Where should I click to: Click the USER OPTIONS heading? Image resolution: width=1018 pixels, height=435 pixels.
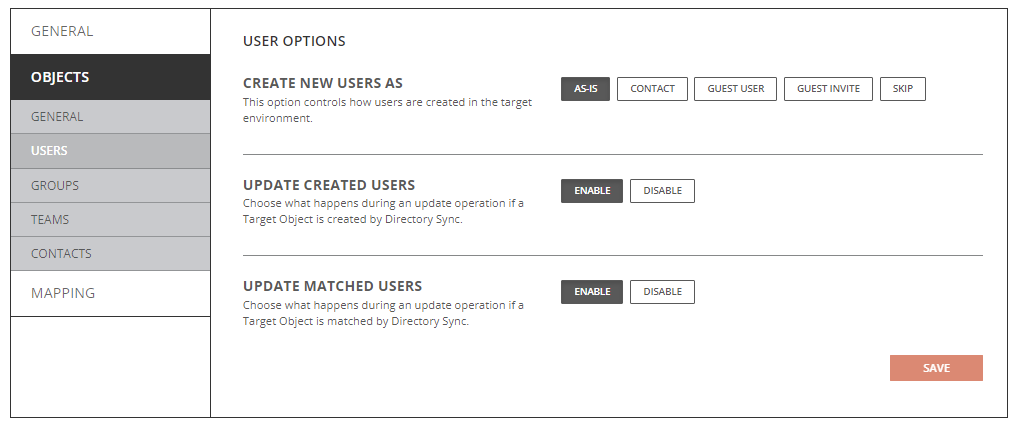[294, 42]
